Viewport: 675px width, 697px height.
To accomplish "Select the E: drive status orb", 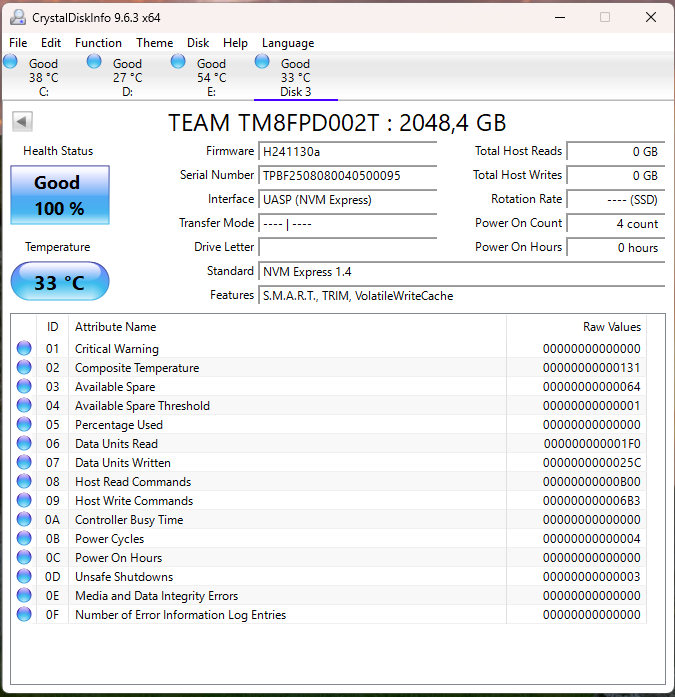I will [x=179, y=62].
